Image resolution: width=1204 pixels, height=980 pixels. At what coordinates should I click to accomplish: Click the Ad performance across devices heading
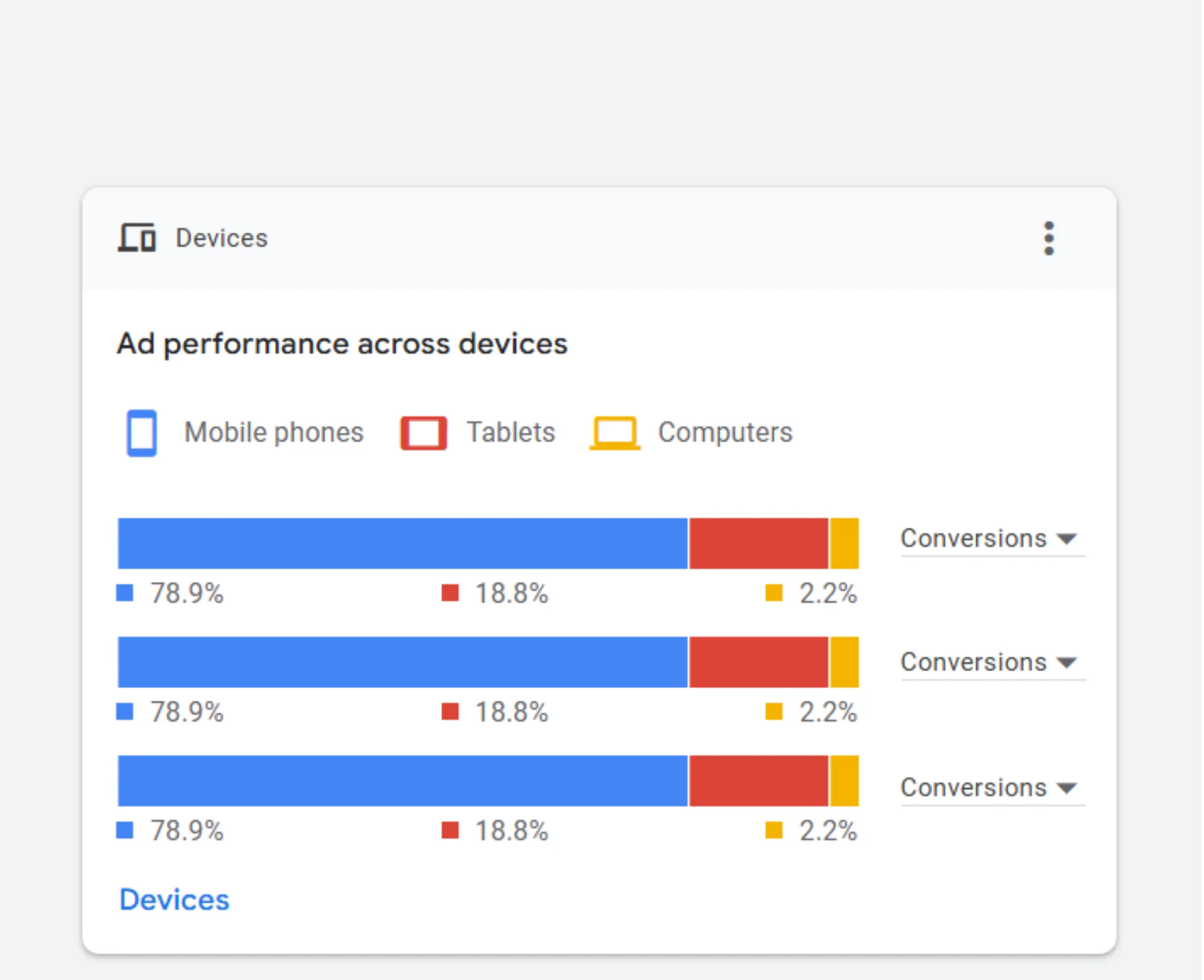[x=342, y=344]
